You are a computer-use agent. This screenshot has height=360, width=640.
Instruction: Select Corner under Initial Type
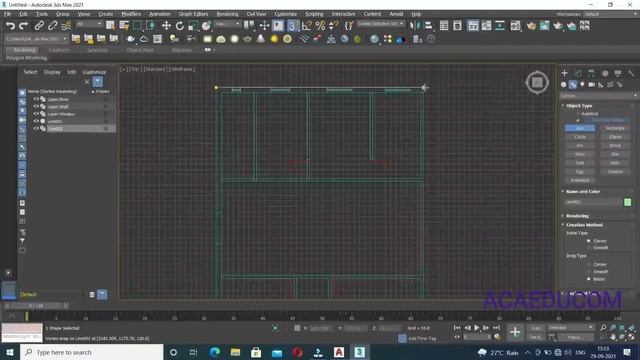589,241
